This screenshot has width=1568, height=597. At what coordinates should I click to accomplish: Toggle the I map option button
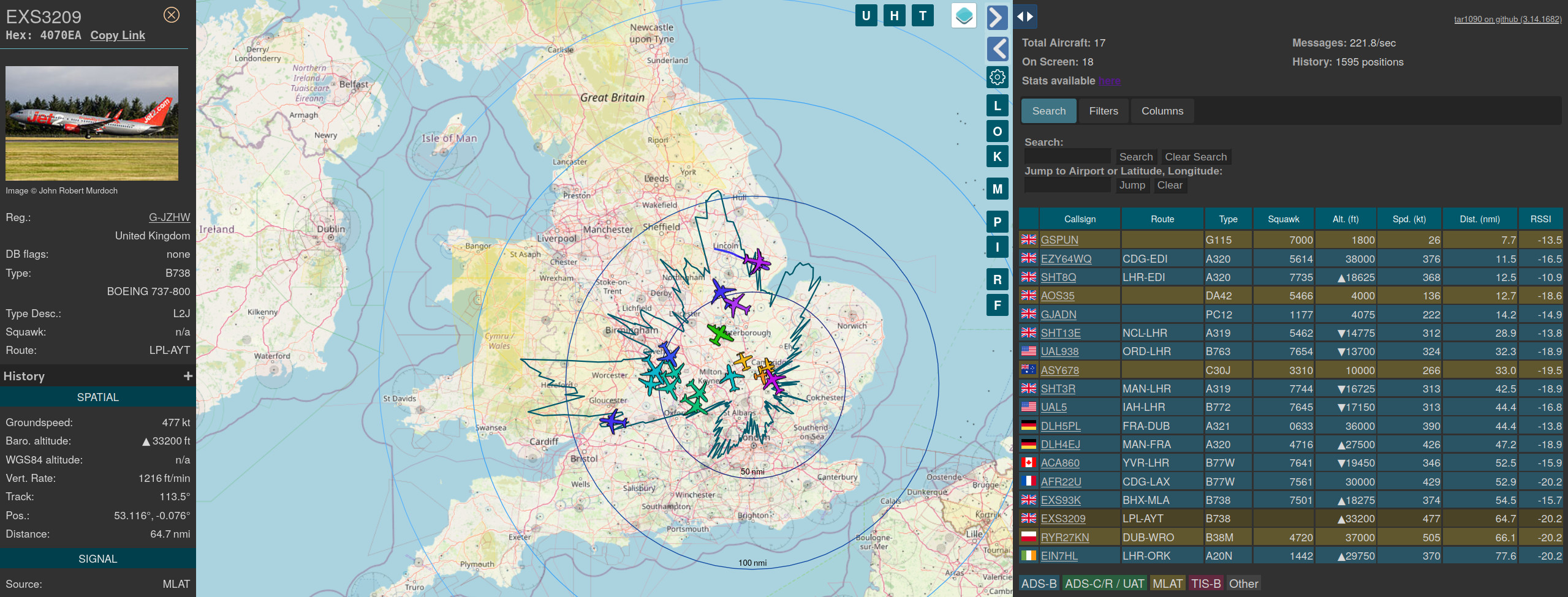coord(998,247)
